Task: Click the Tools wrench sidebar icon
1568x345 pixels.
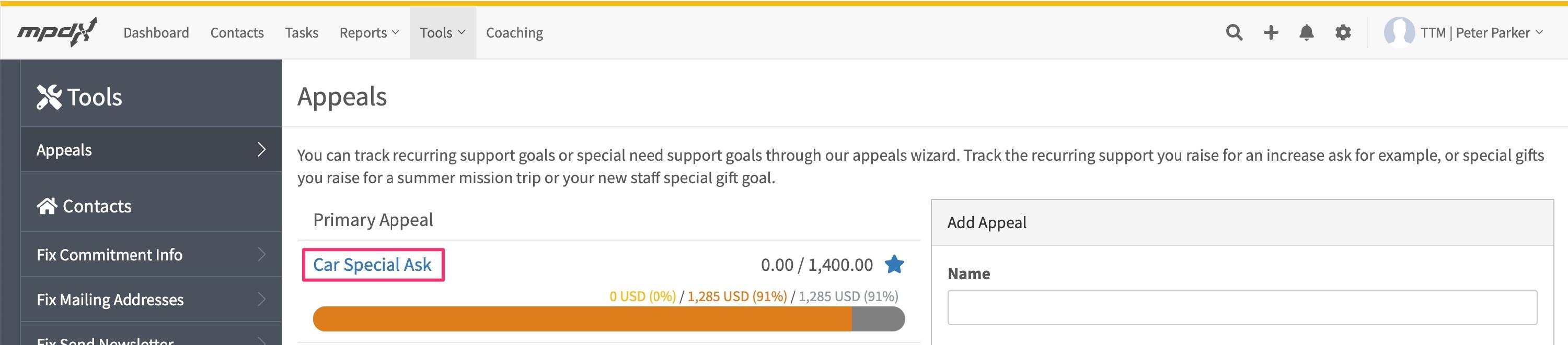Action: click(49, 97)
